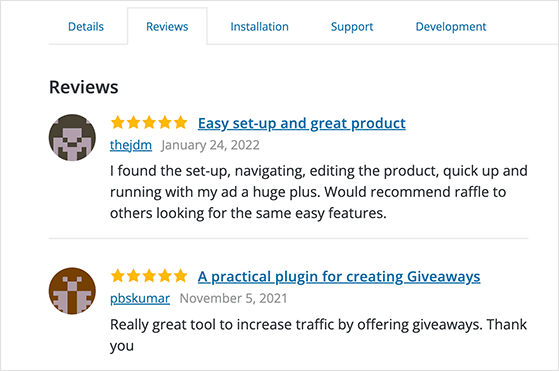Click the first star of thejdm's rating

click(x=118, y=123)
